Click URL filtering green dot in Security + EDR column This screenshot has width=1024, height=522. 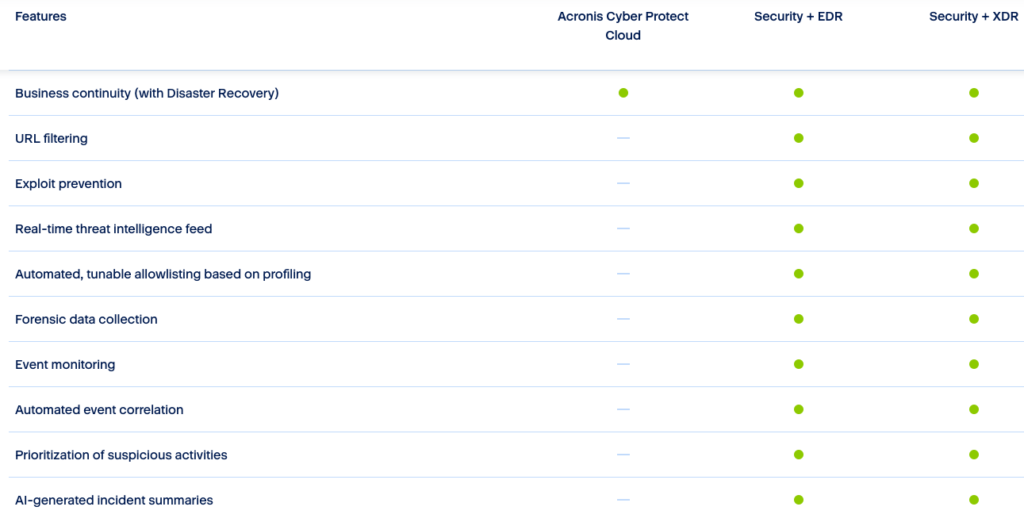tap(798, 138)
